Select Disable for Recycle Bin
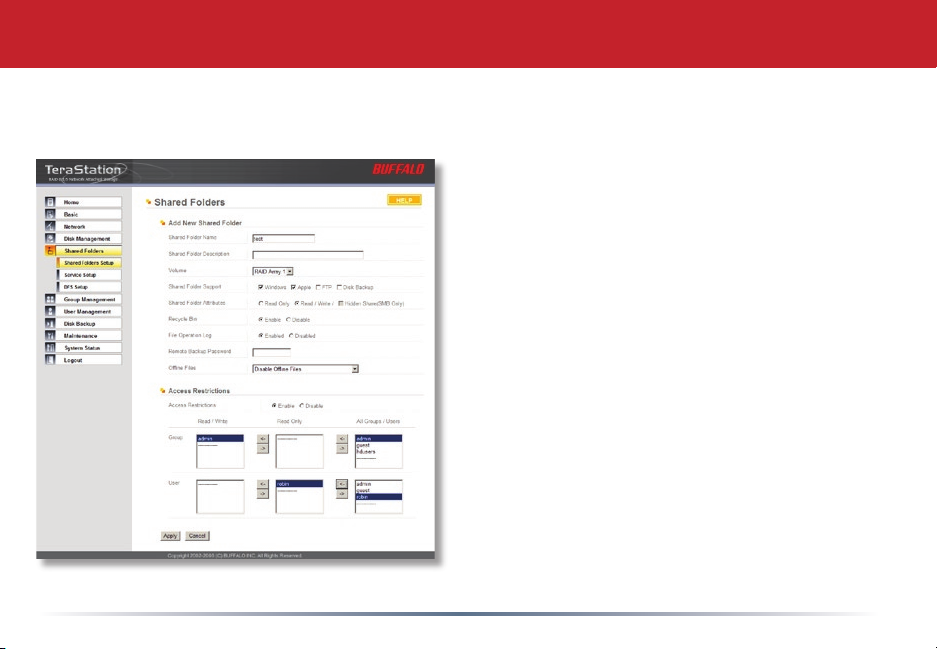The image size is (937, 649). (288, 320)
